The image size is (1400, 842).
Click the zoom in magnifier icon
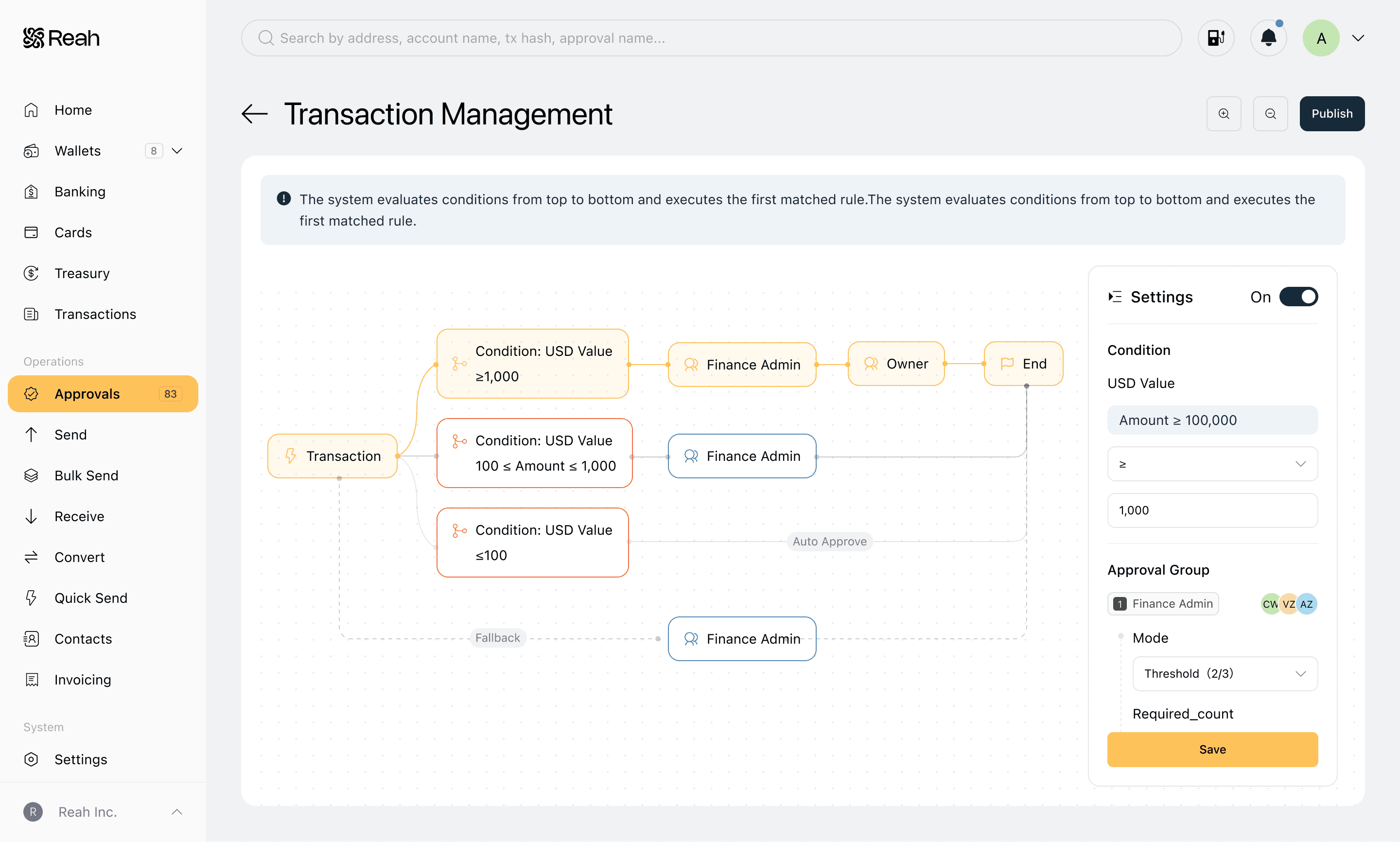click(x=1224, y=113)
